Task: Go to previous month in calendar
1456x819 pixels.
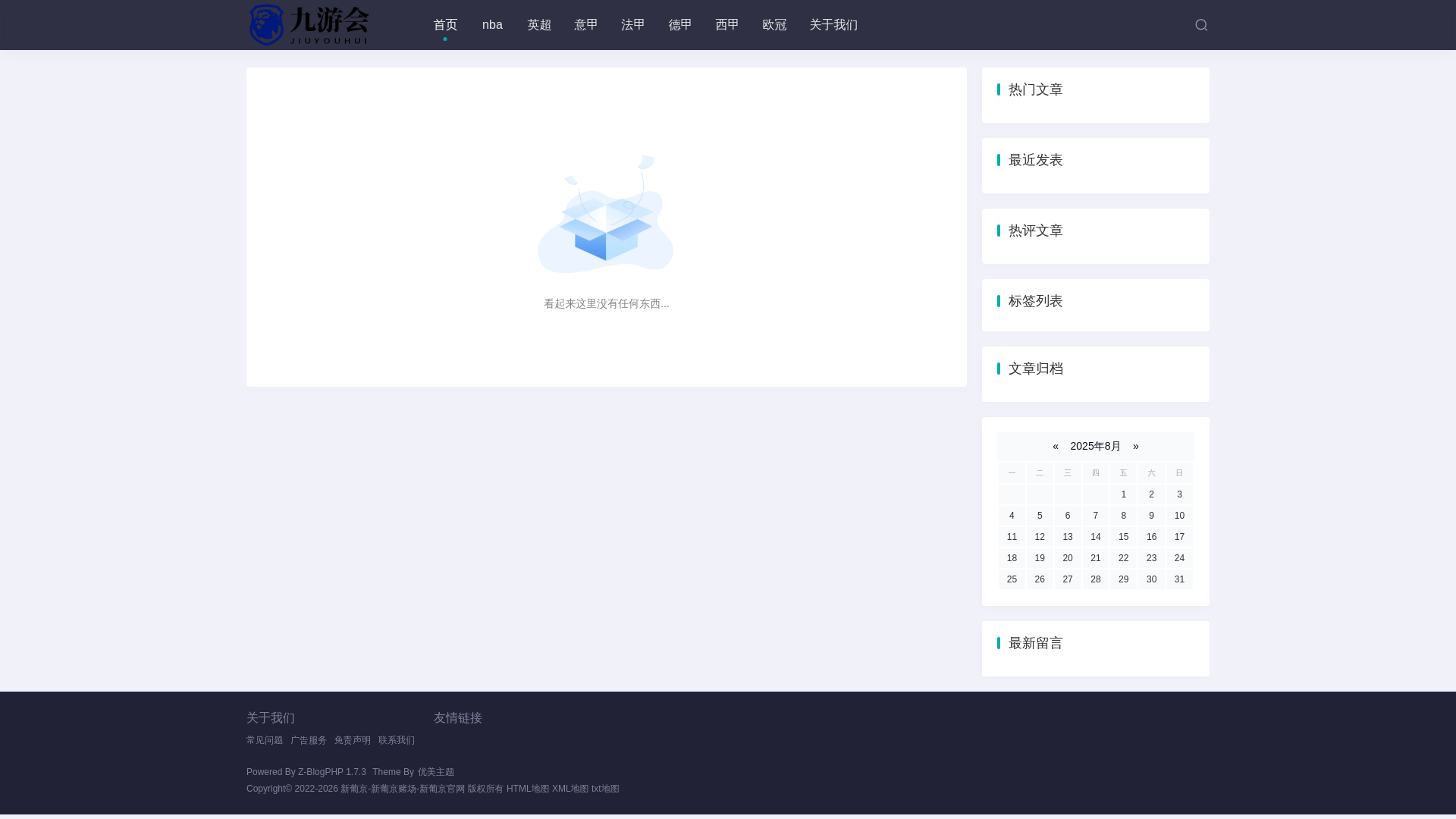Action: [x=1056, y=446]
